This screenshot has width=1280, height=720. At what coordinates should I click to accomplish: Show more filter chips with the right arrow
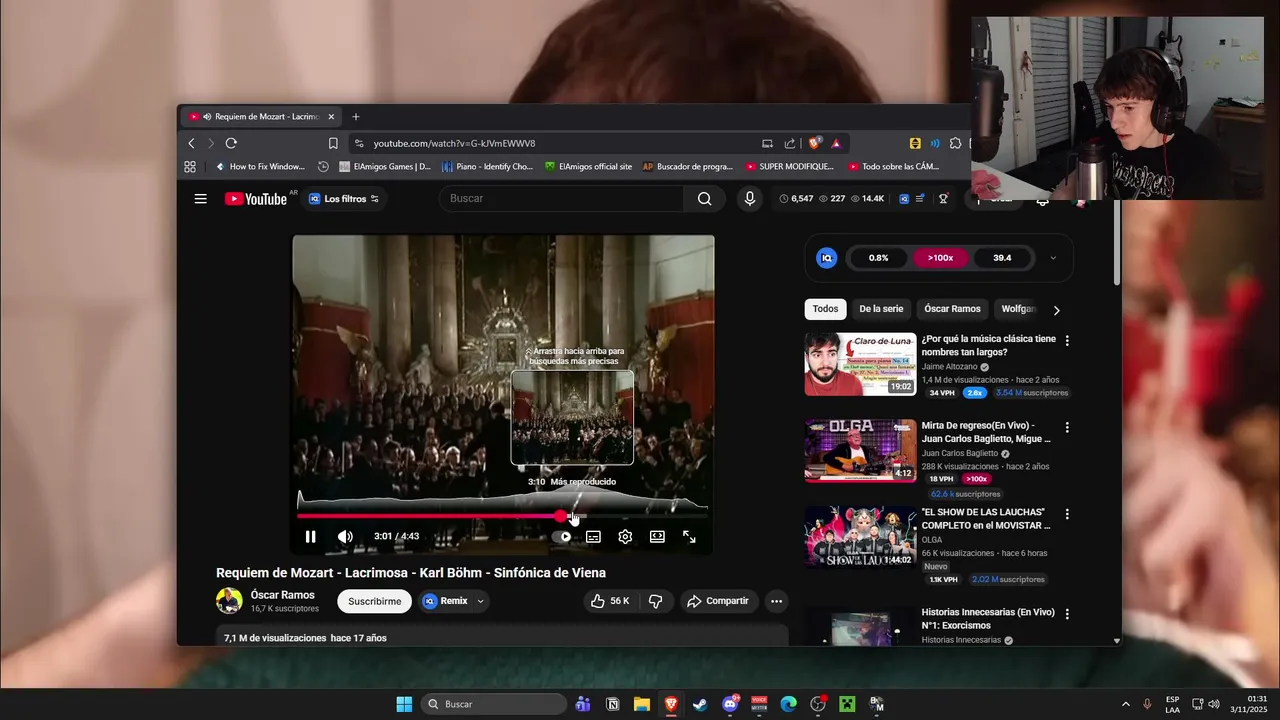tap(1056, 310)
